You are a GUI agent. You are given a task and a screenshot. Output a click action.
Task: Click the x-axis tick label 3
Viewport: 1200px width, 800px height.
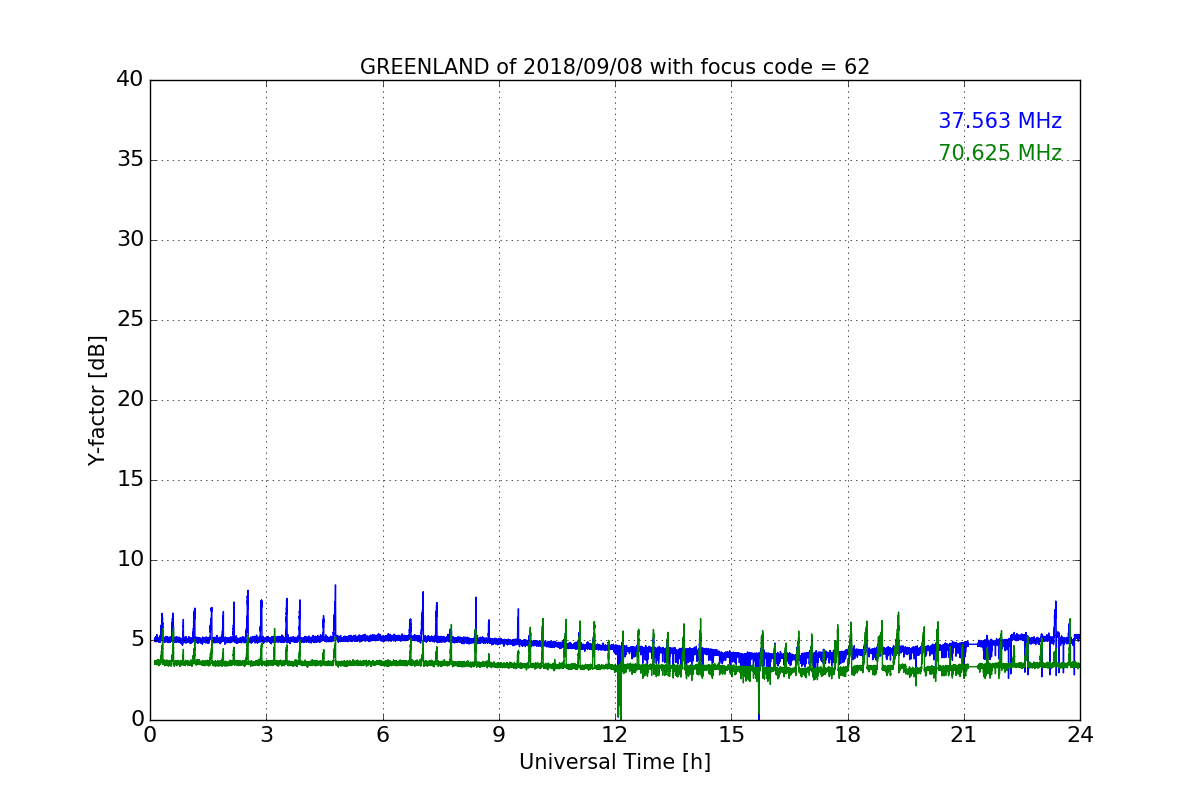coord(266,735)
